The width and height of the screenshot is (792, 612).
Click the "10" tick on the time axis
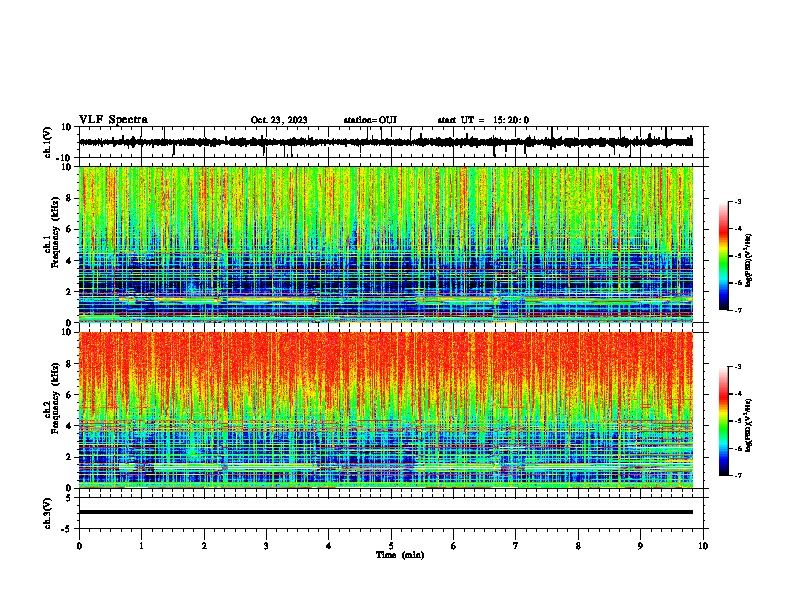703,545
